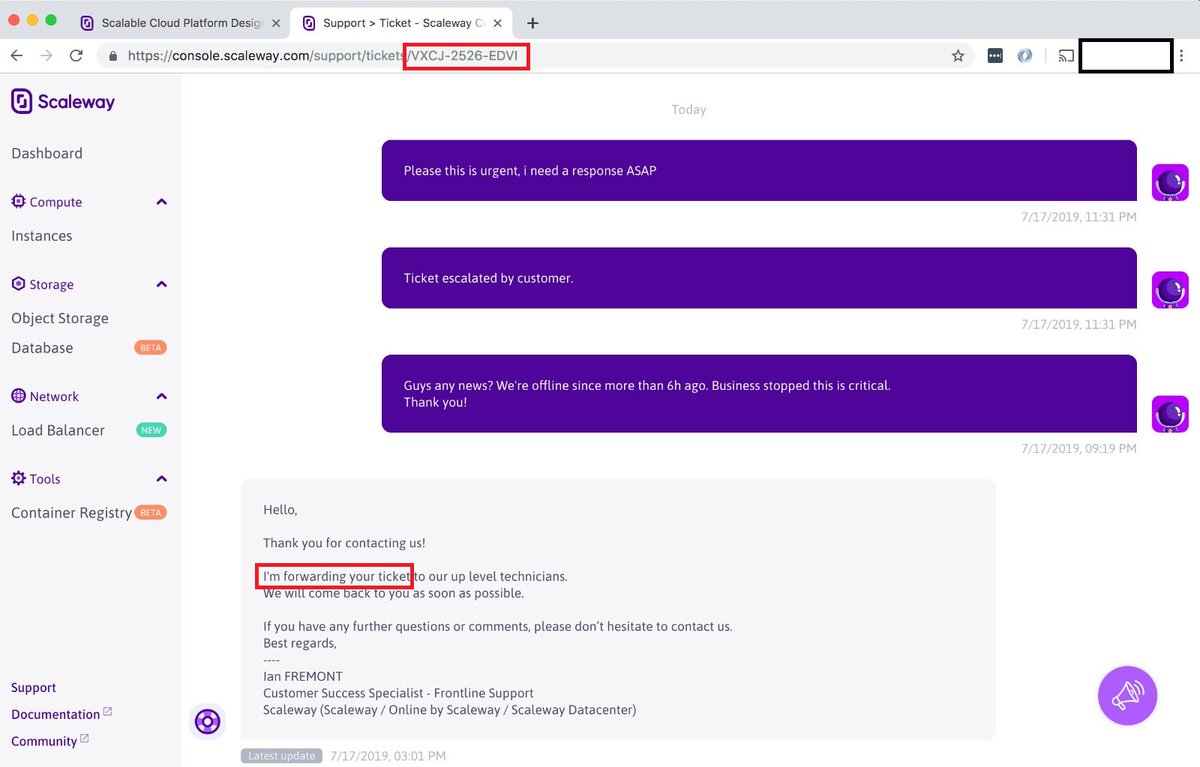Click the Customer Success Specialist line

click(398, 693)
